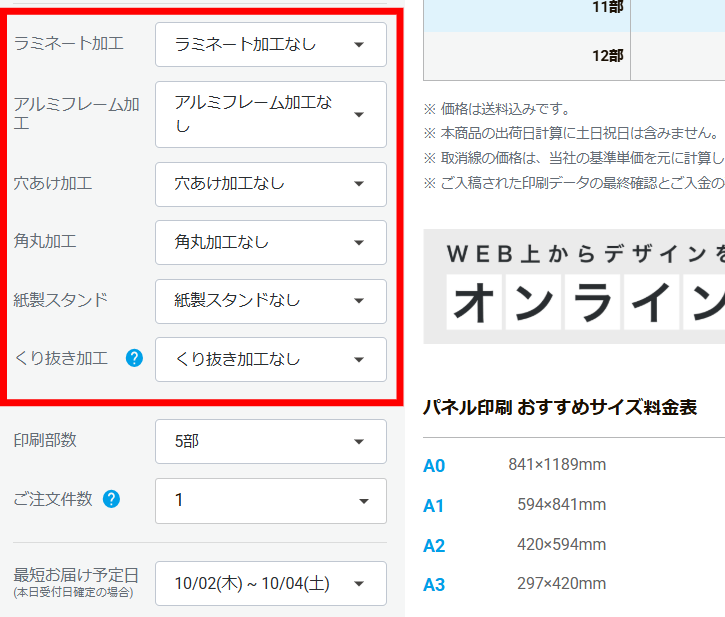725x617 pixels.
Task: Open the 紙製スタンド dropdown
Action: click(270, 301)
